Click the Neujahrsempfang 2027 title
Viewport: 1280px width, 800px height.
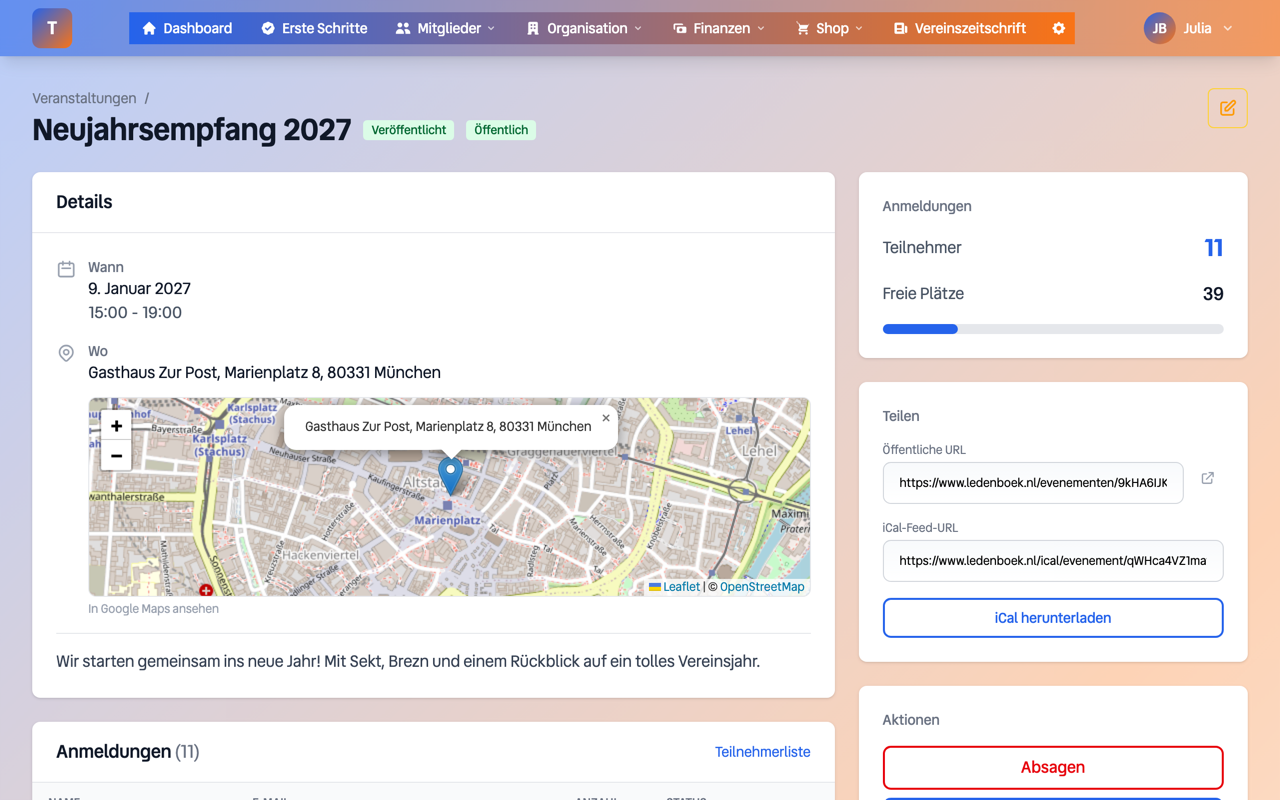pyautogui.click(x=192, y=130)
